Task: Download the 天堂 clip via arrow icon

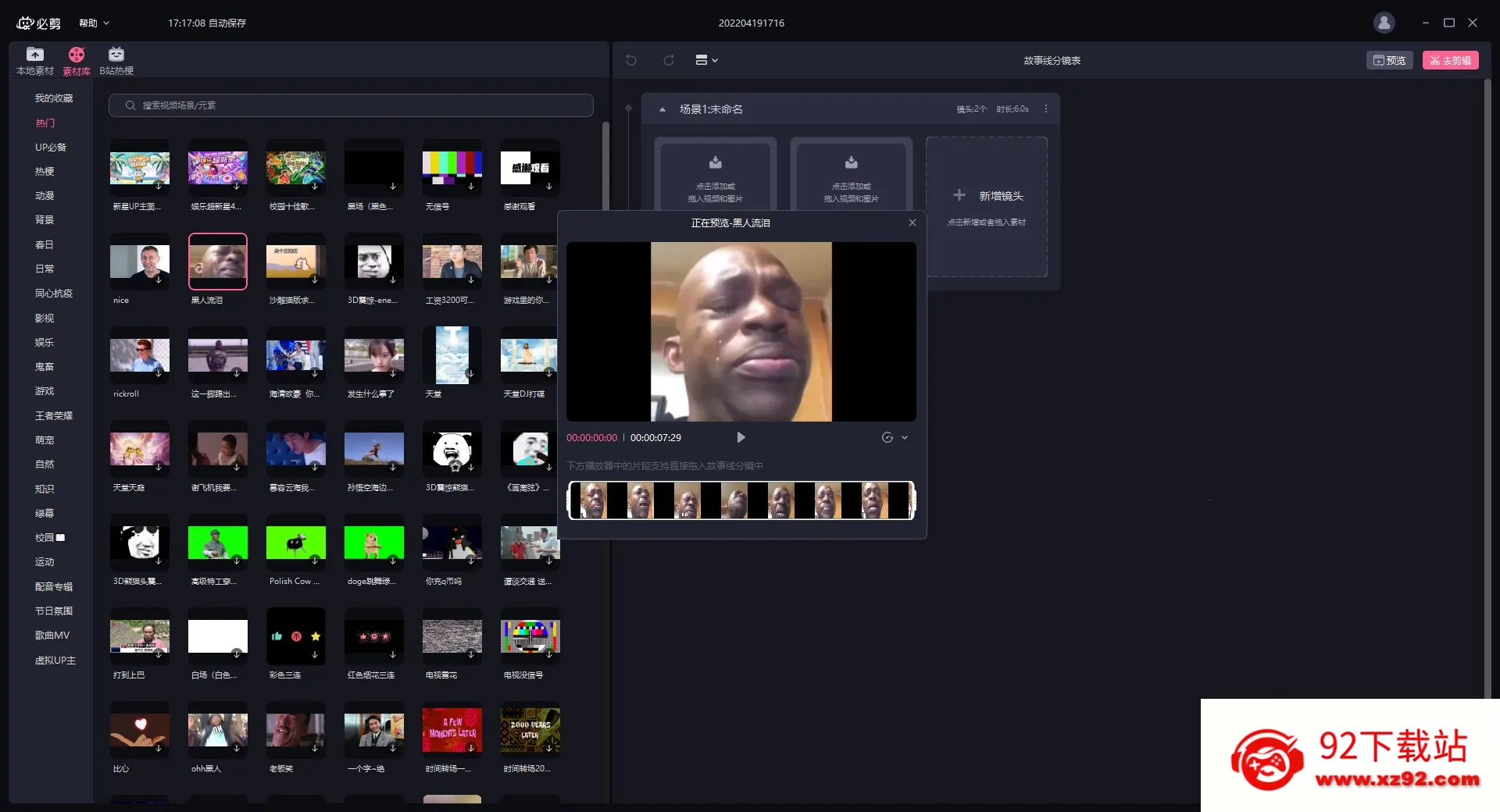Action: pyautogui.click(x=471, y=373)
